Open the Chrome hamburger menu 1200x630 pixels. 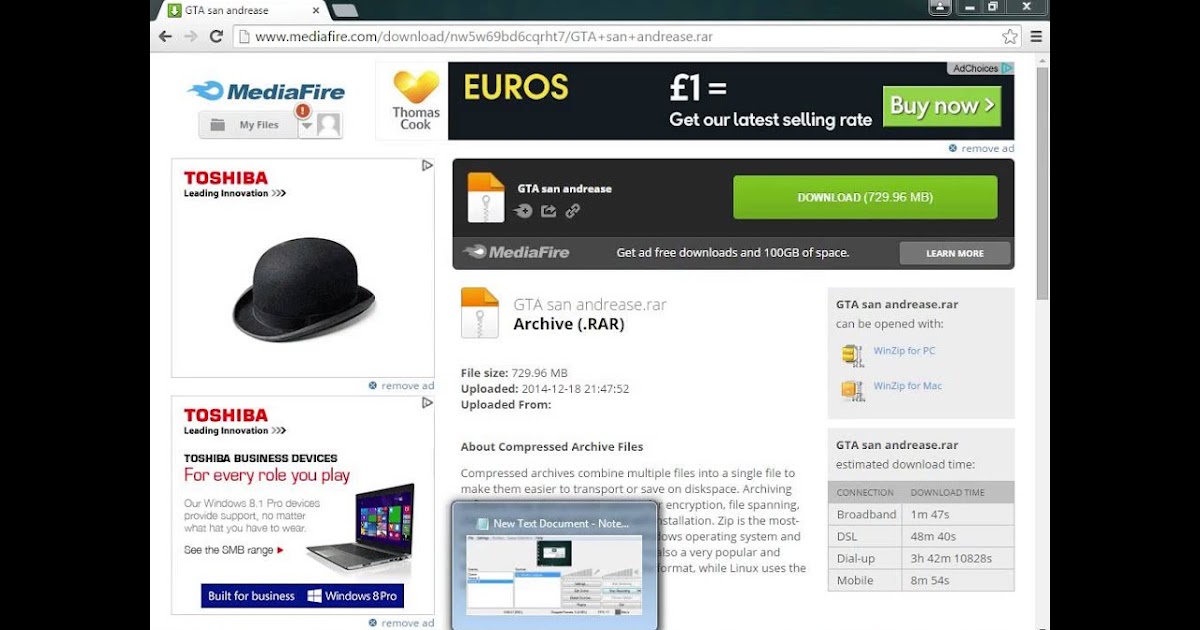pos(1036,36)
